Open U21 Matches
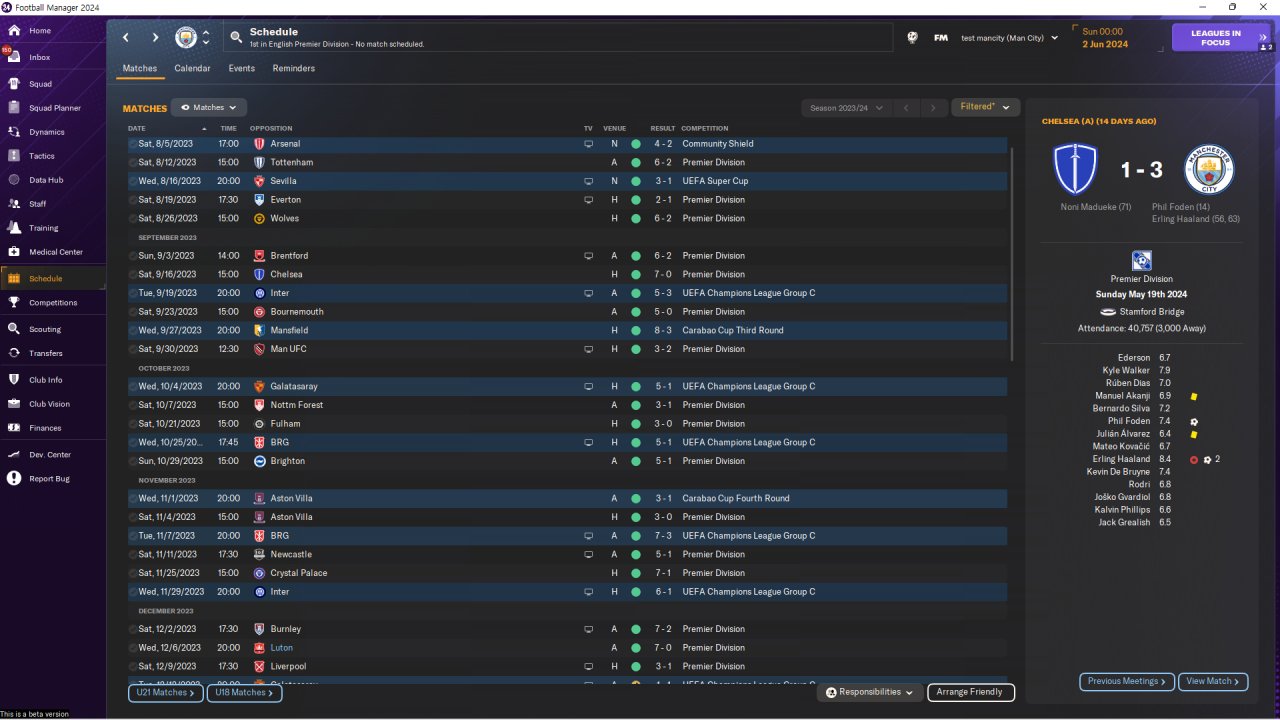This screenshot has width=1280, height=720. pyautogui.click(x=166, y=692)
